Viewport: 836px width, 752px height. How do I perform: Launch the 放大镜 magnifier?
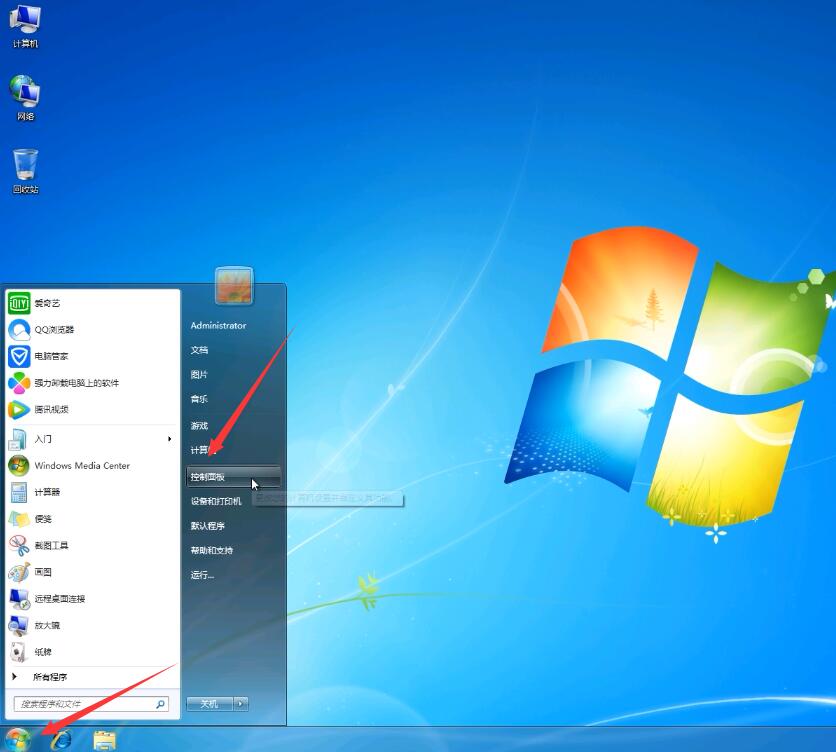coord(92,626)
